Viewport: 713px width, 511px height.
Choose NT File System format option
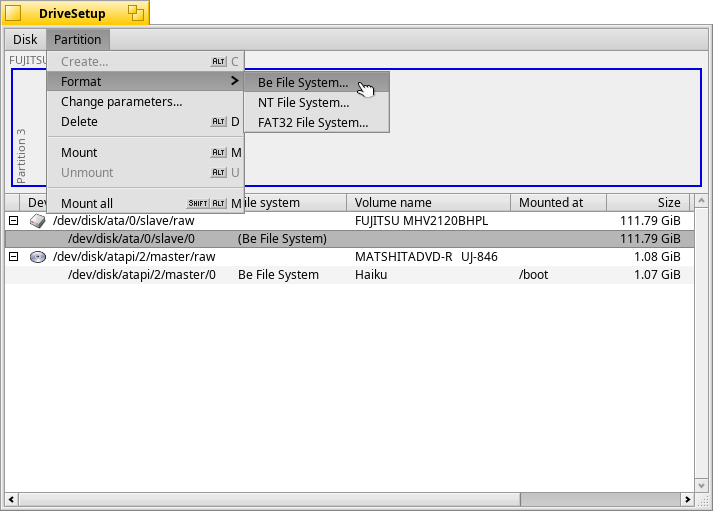(303, 102)
